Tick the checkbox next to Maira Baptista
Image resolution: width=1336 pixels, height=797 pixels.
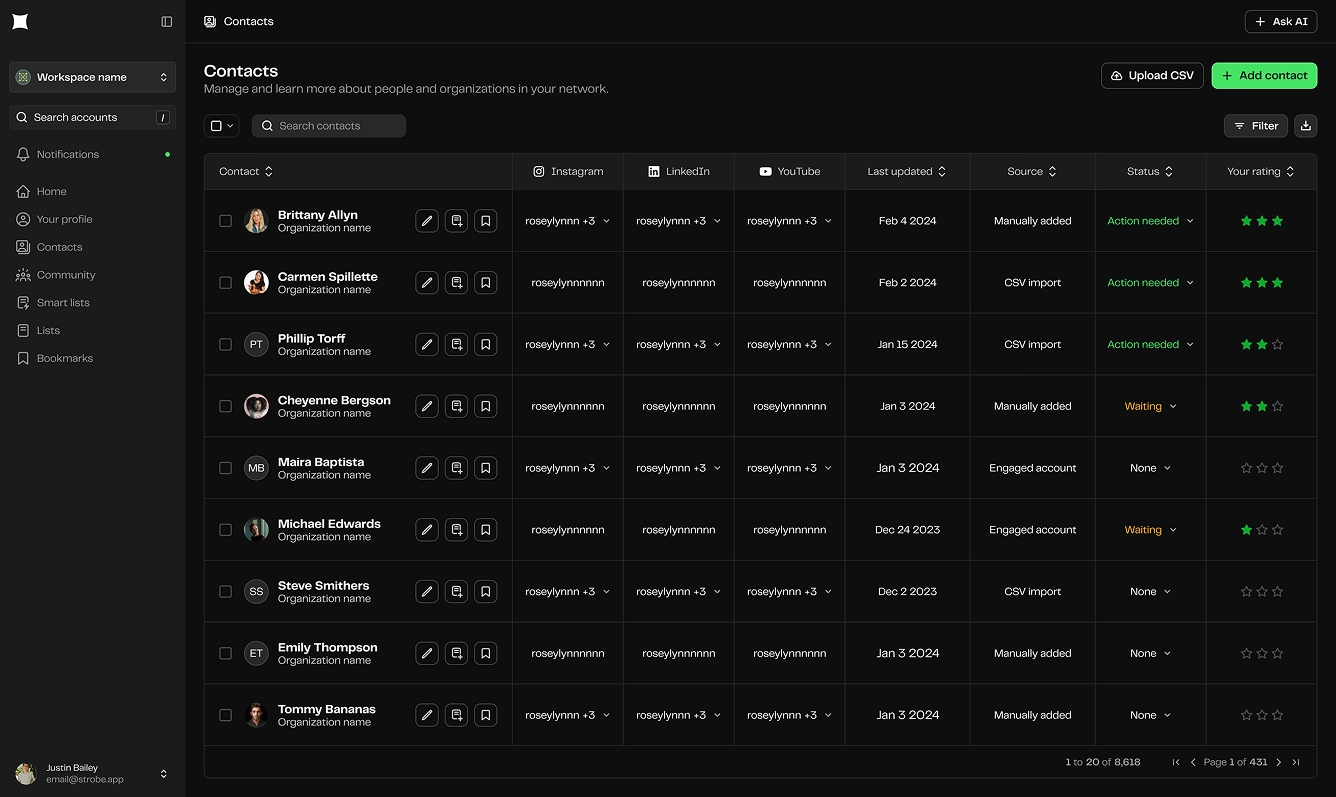pyautogui.click(x=225, y=468)
